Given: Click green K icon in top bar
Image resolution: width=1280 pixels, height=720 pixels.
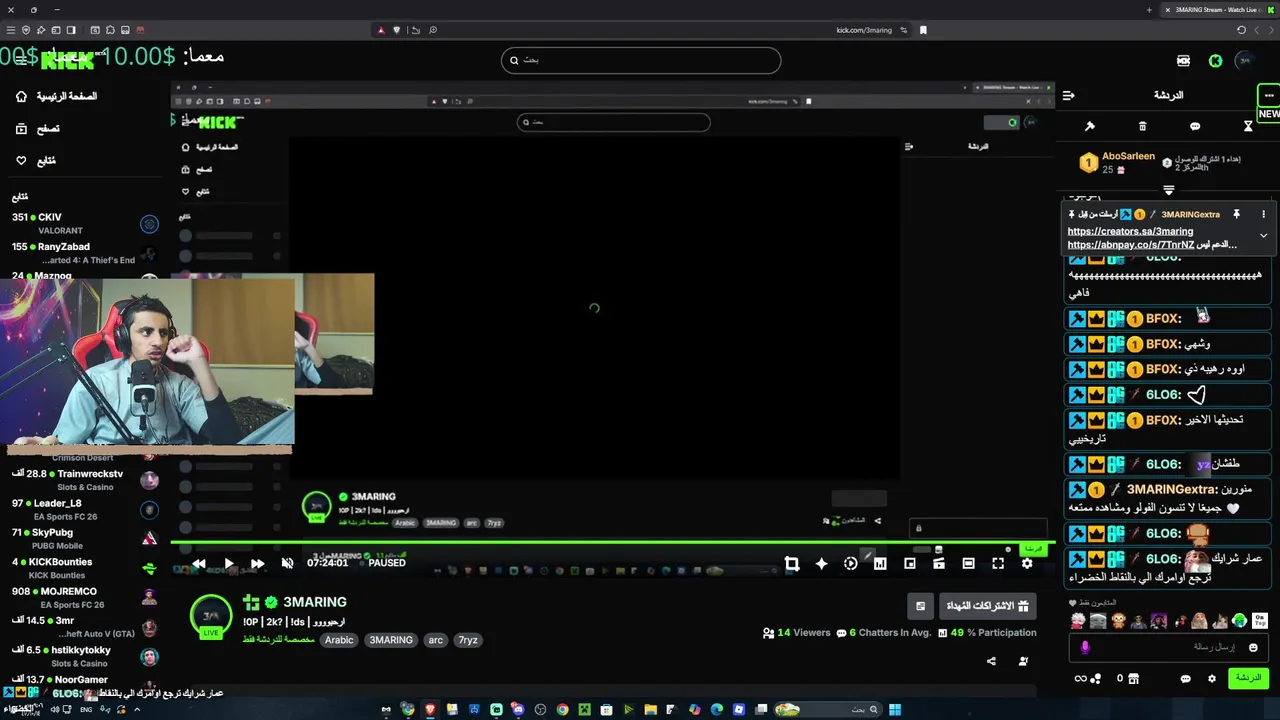Looking at the screenshot, I should click(1215, 61).
